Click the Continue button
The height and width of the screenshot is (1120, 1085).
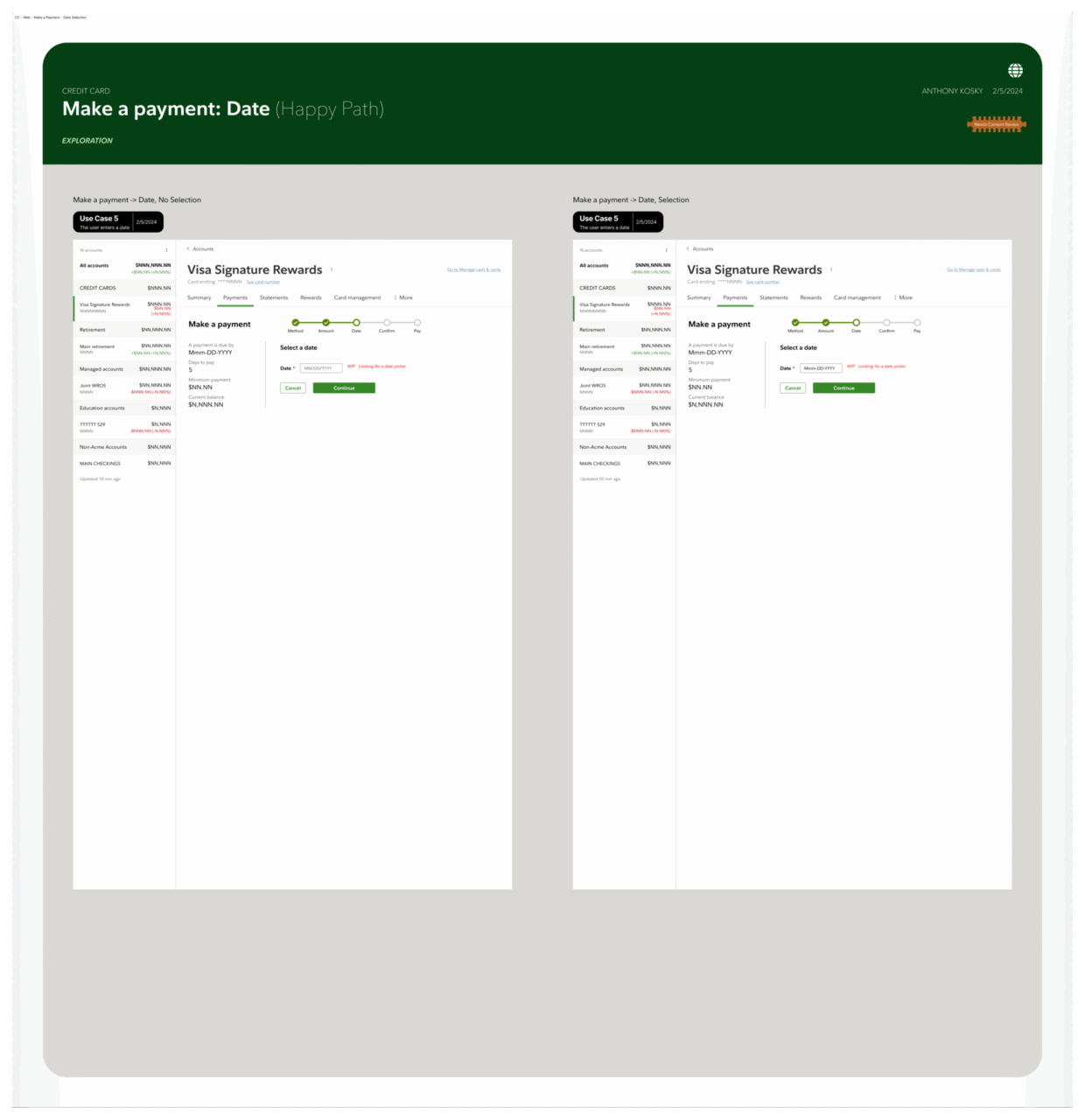pos(344,388)
